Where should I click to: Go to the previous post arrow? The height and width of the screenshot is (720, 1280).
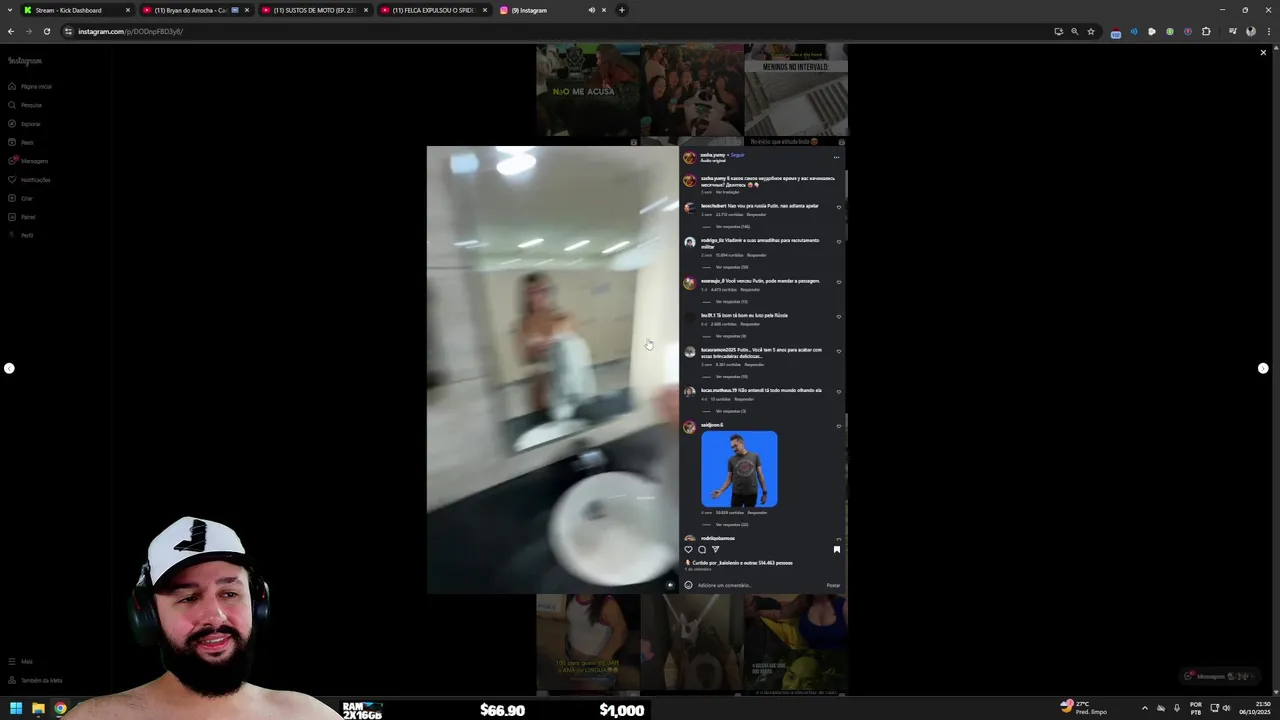9,368
